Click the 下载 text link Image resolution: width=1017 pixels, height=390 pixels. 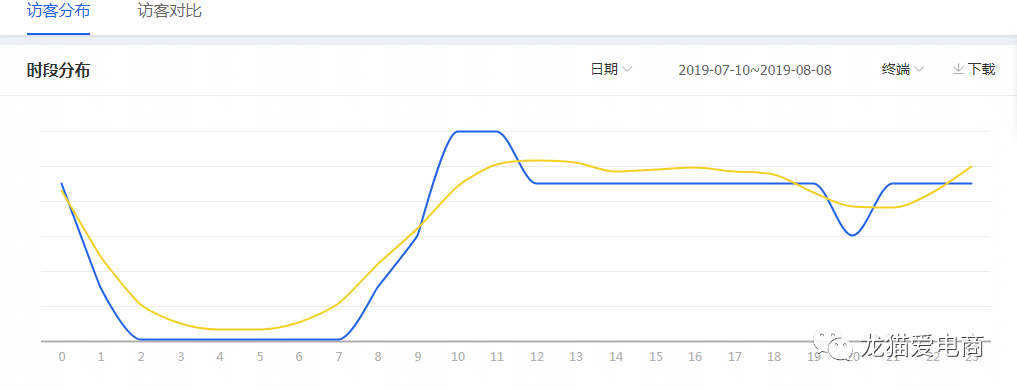(x=981, y=69)
